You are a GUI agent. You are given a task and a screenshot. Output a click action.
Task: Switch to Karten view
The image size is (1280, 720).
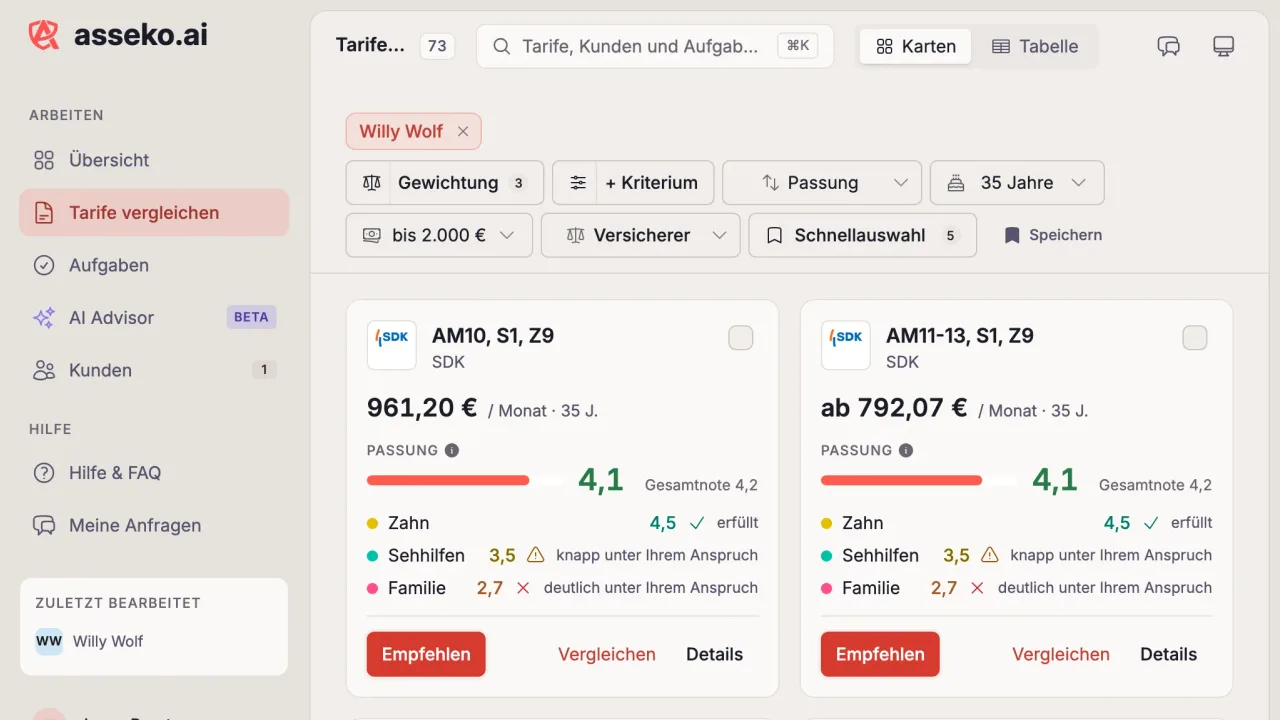pyautogui.click(x=916, y=46)
